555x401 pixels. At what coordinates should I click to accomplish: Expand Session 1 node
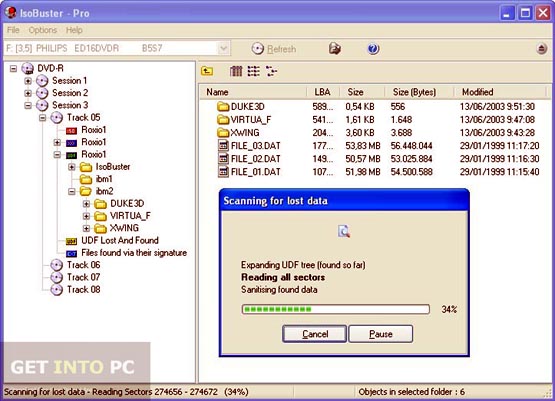[x=28, y=81]
